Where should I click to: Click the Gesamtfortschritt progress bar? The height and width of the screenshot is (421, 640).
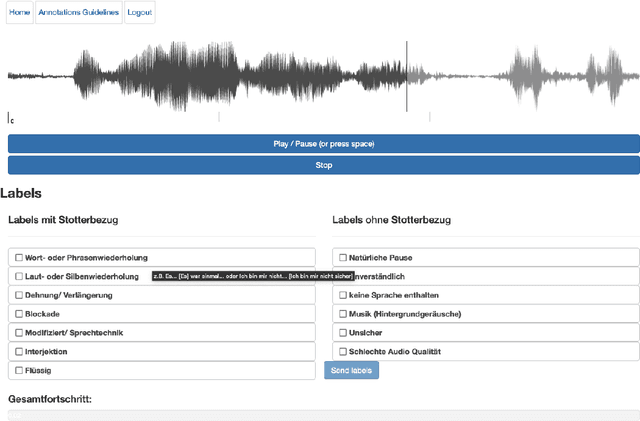coord(324,415)
